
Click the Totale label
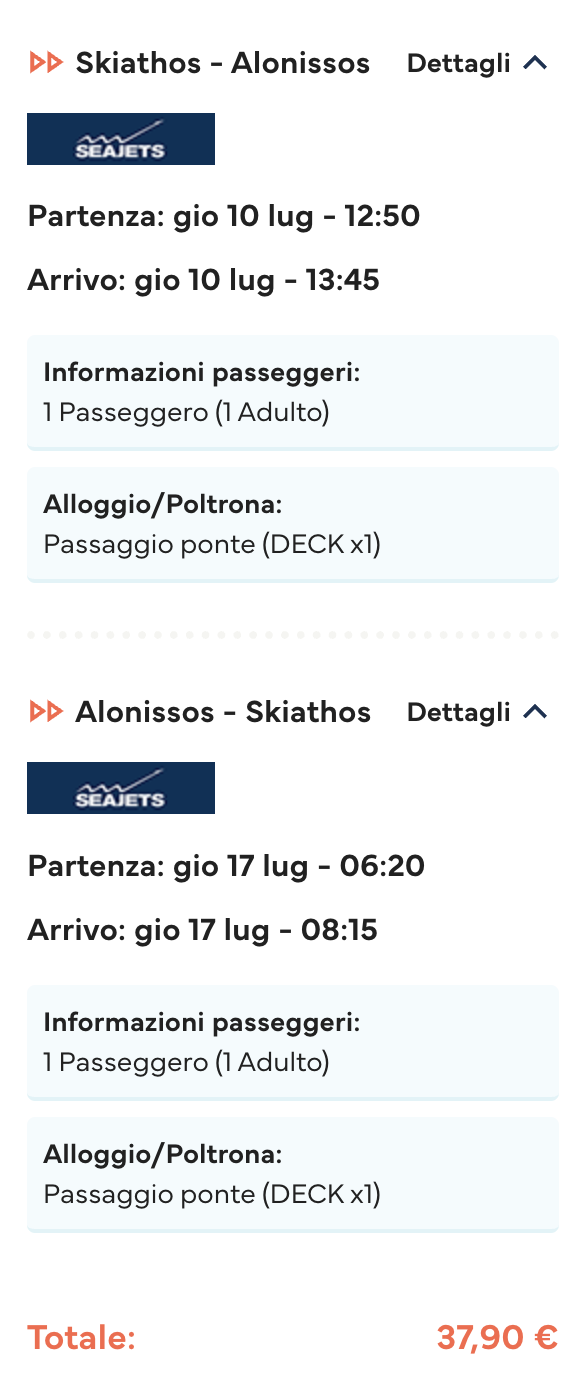pyautogui.click(x=81, y=1338)
